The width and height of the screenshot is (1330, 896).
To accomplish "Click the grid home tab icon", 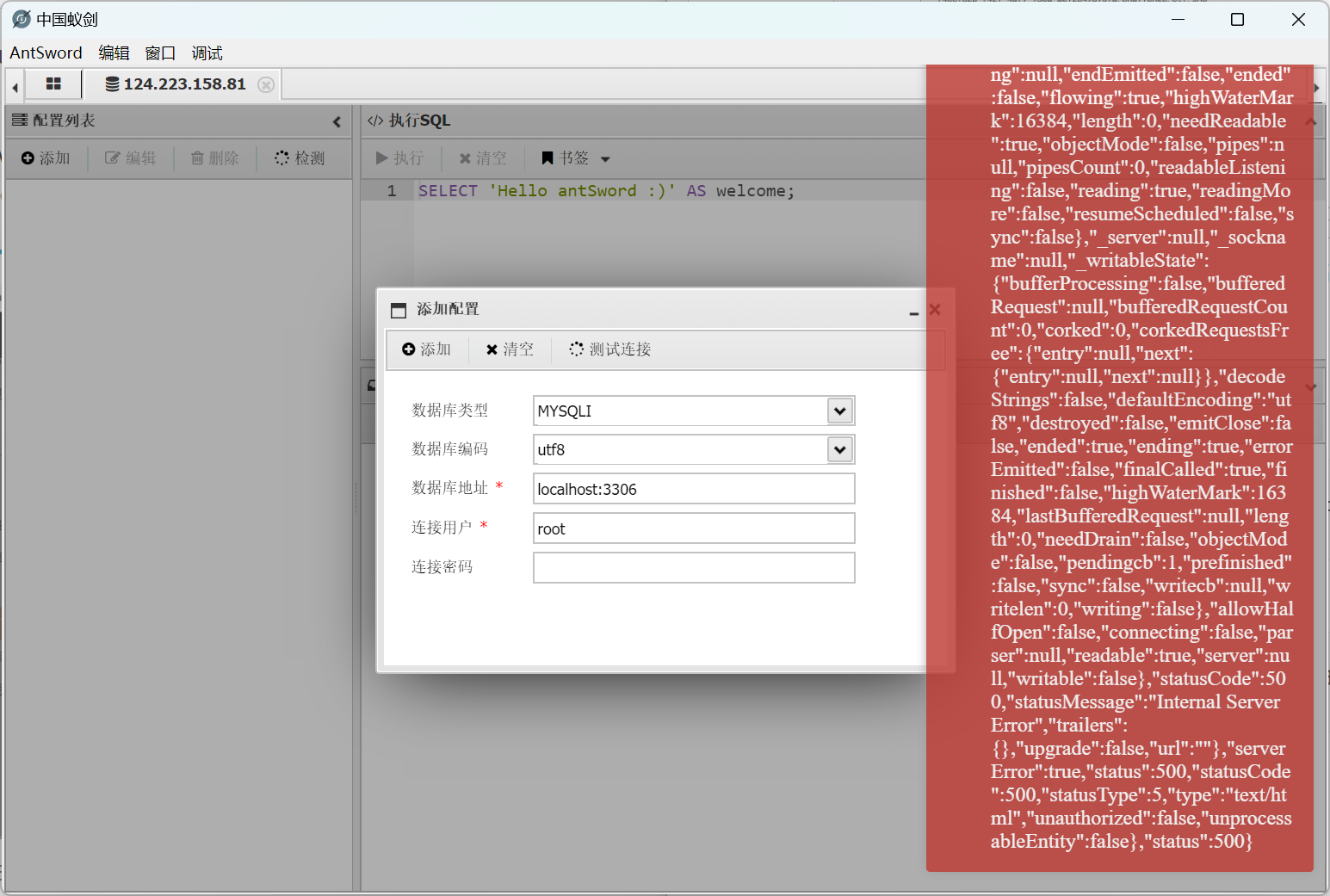I will click(x=53, y=84).
